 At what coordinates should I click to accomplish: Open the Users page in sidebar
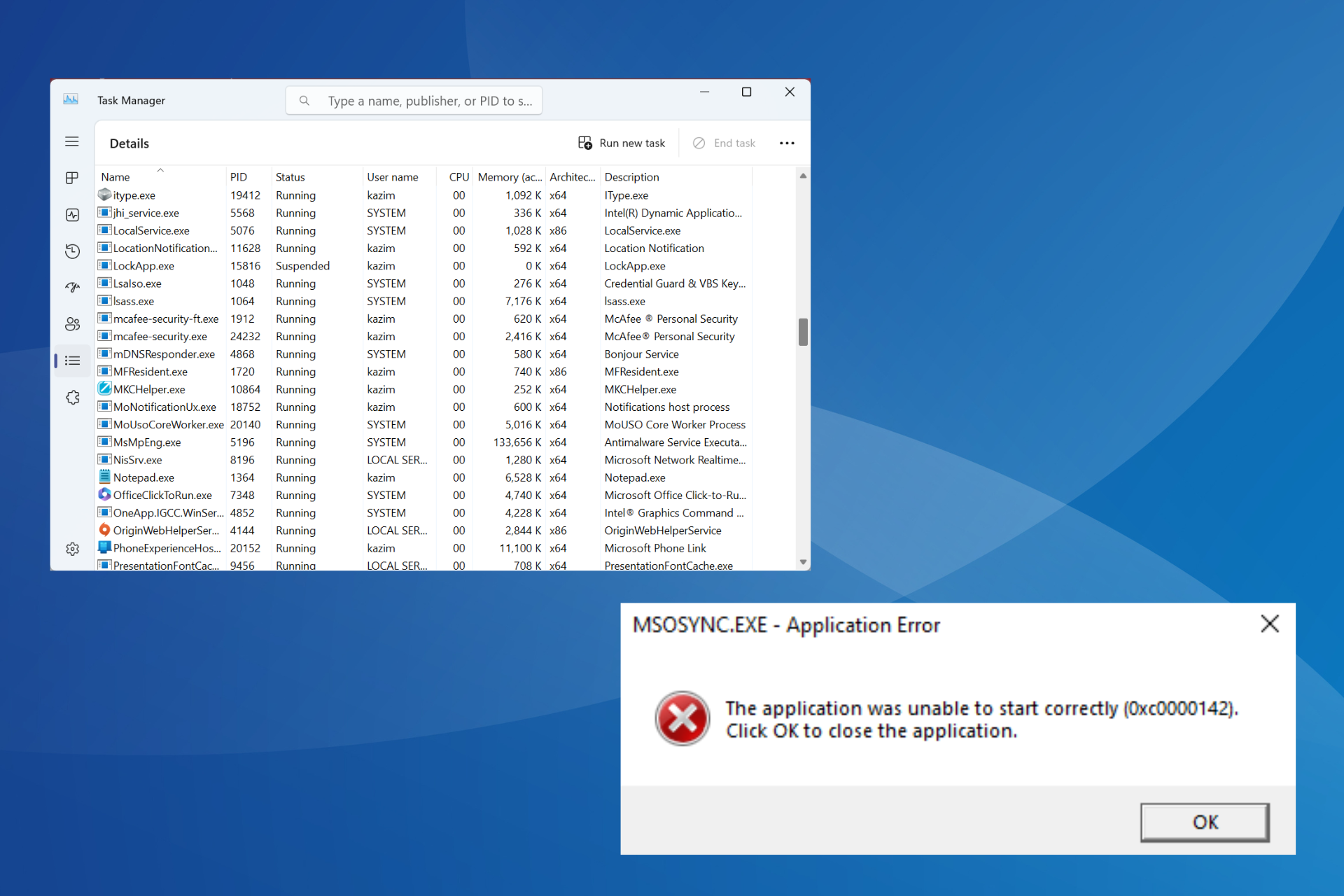[x=72, y=324]
